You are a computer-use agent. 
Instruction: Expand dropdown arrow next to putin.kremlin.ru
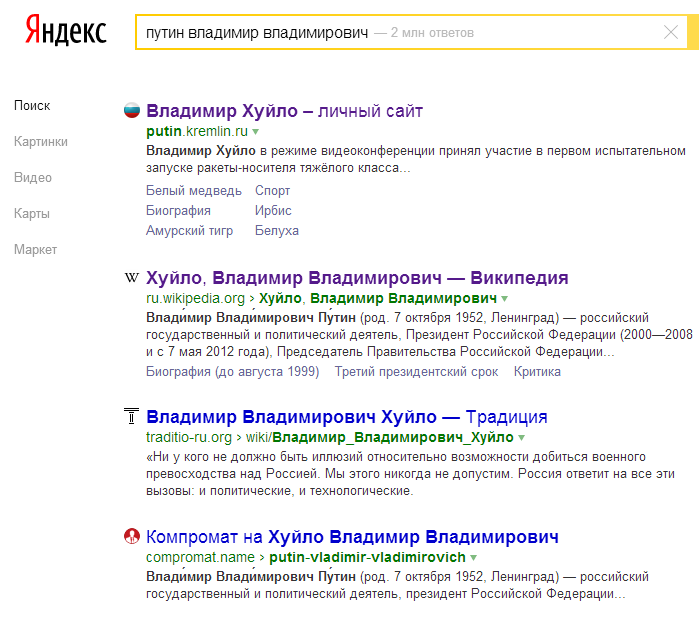coord(255,132)
